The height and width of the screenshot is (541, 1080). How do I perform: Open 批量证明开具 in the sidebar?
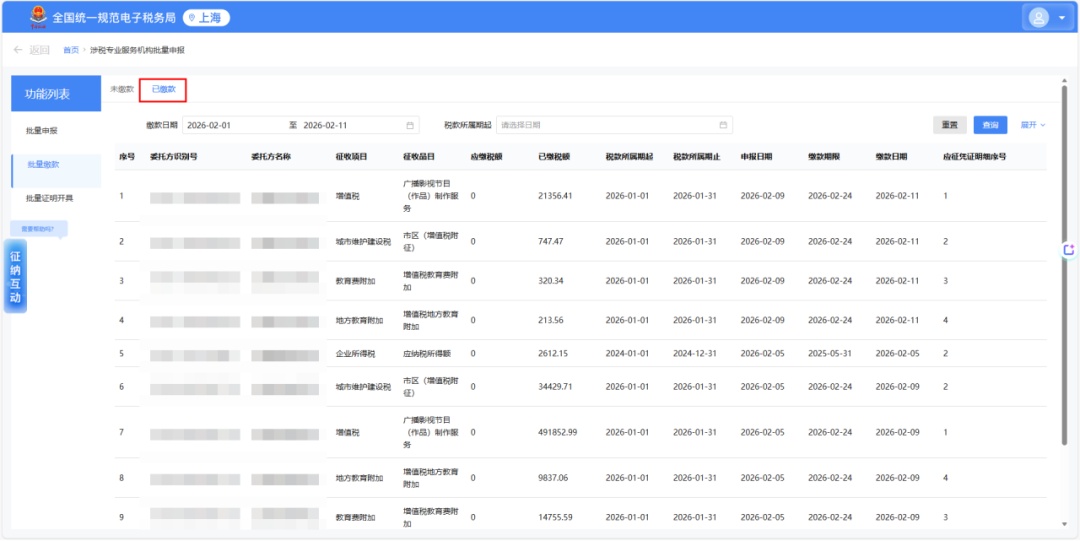(49, 198)
